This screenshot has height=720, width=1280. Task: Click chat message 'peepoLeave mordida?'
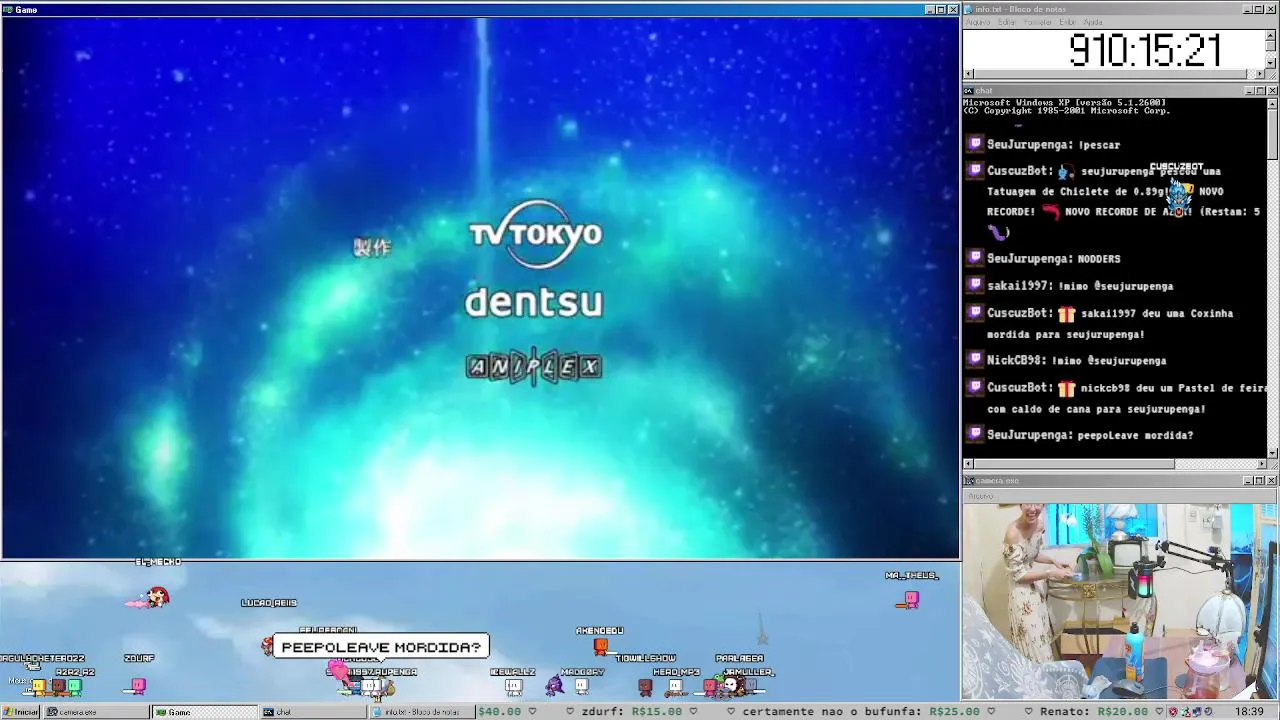point(1135,435)
